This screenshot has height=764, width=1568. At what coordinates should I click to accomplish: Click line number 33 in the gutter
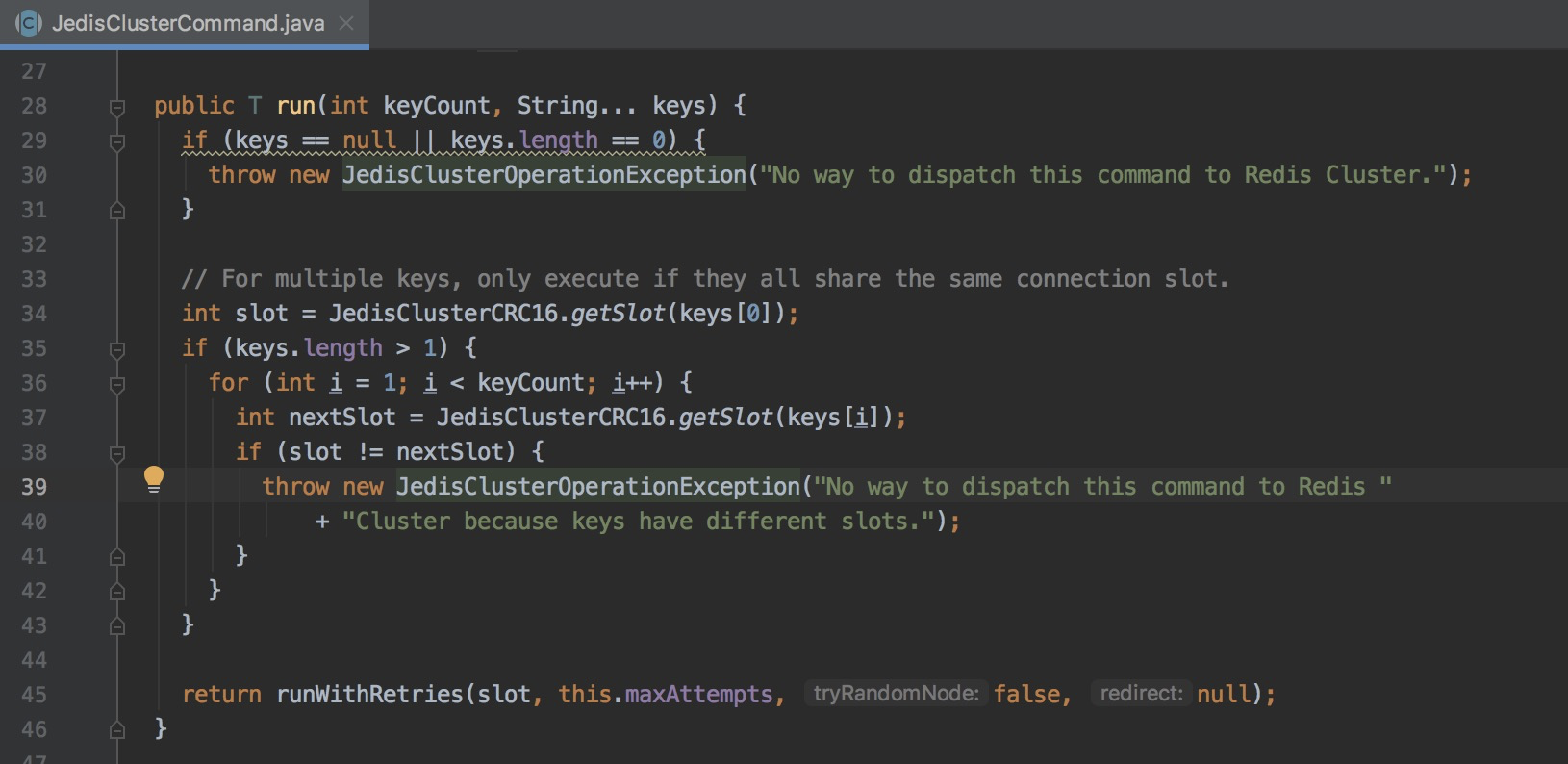(34, 279)
